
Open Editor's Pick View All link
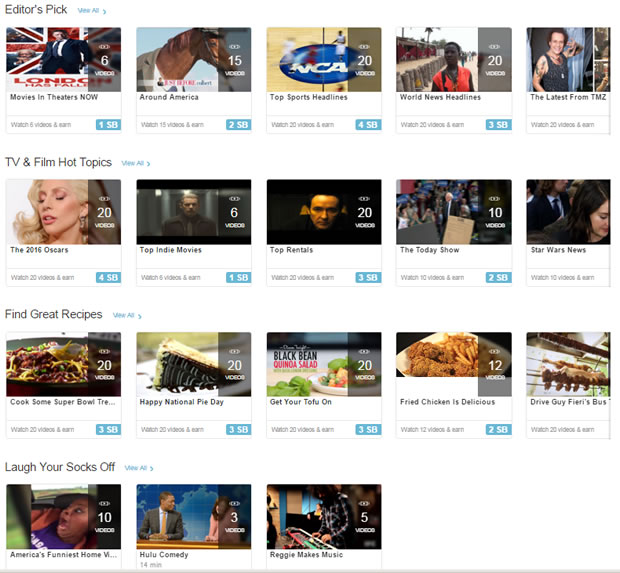point(92,11)
